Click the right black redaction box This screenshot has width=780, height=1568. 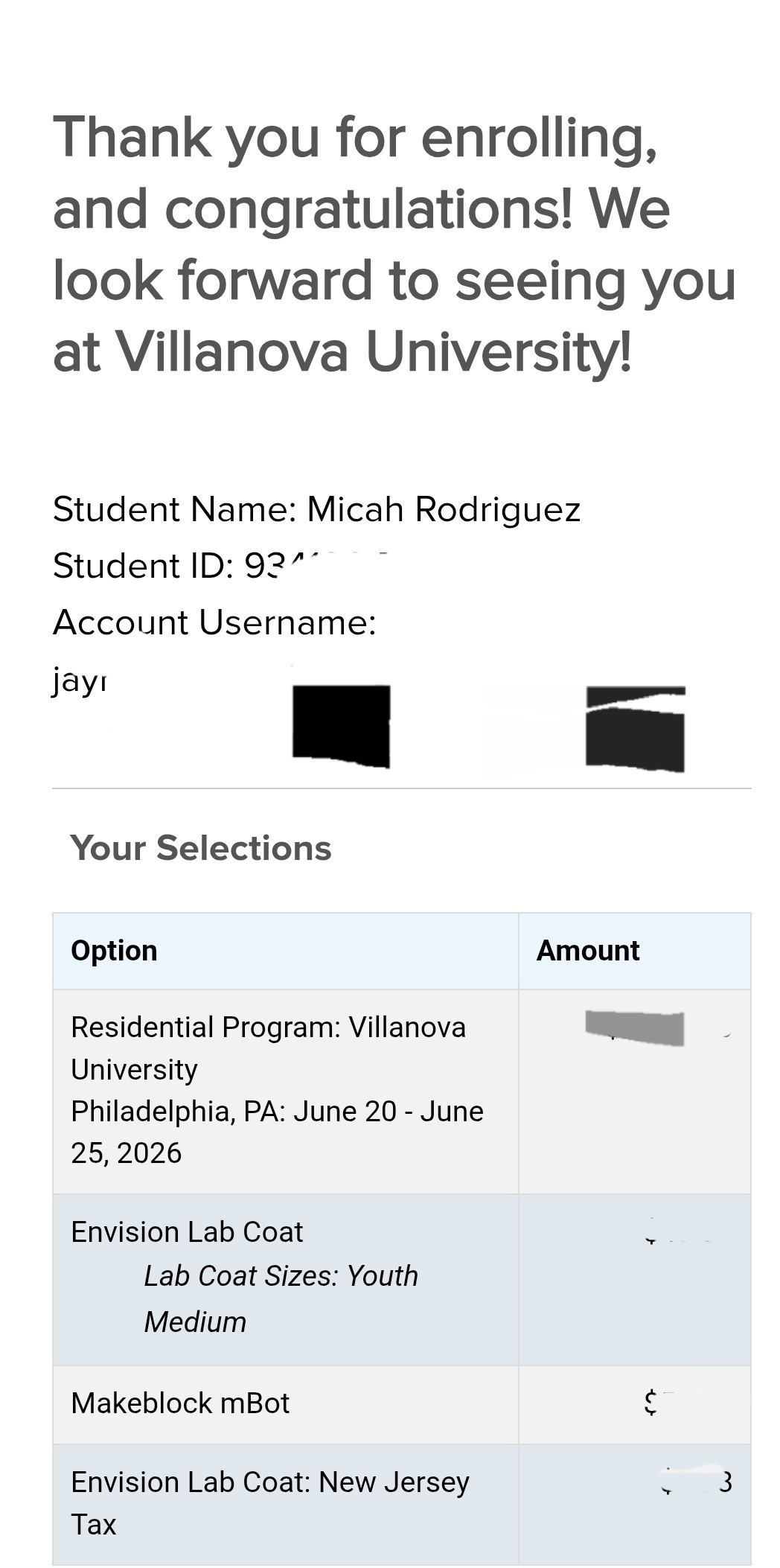(635, 729)
